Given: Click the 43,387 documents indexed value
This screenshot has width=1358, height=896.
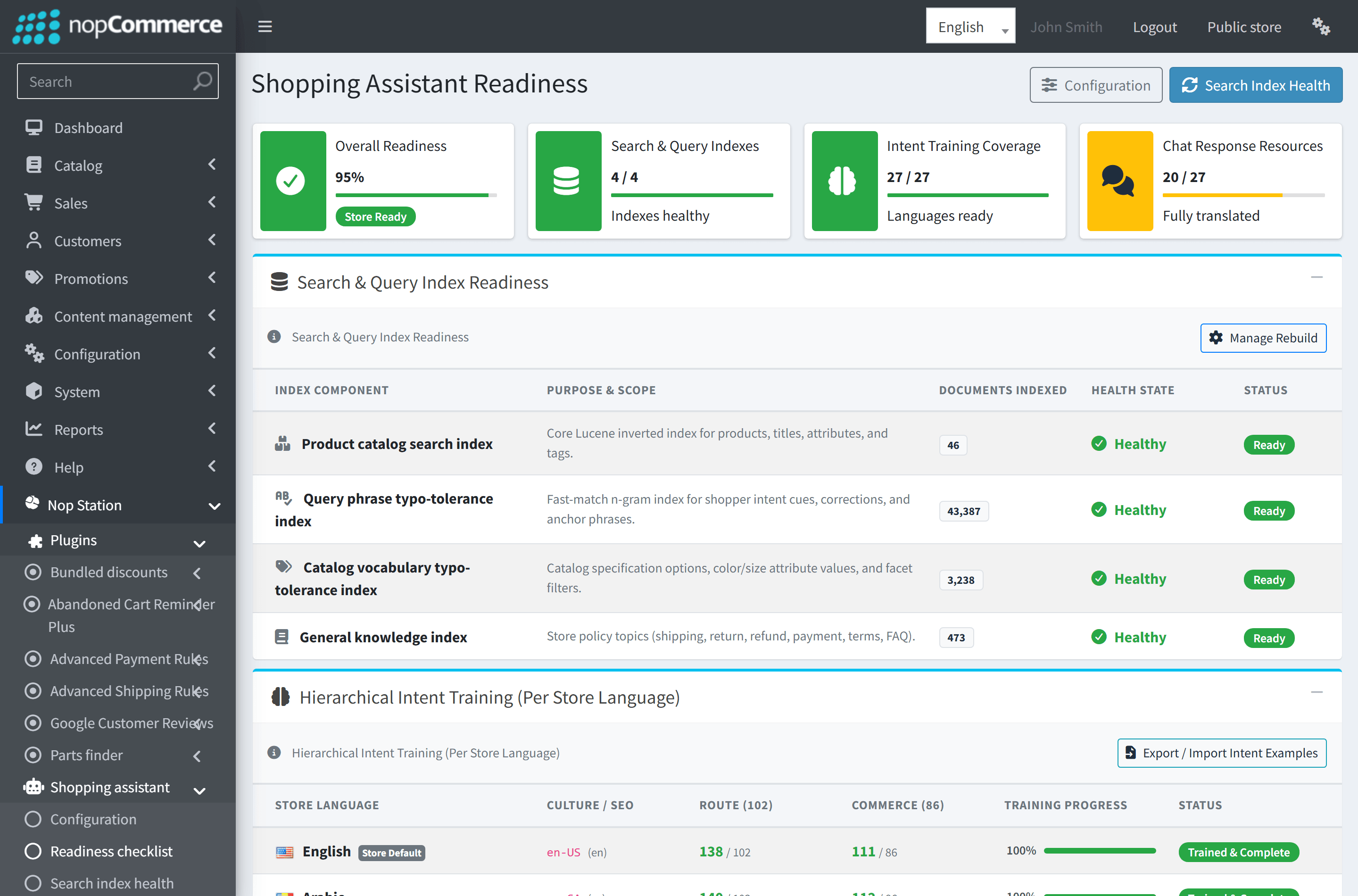Looking at the screenshot, I should (x=963, y=511).
